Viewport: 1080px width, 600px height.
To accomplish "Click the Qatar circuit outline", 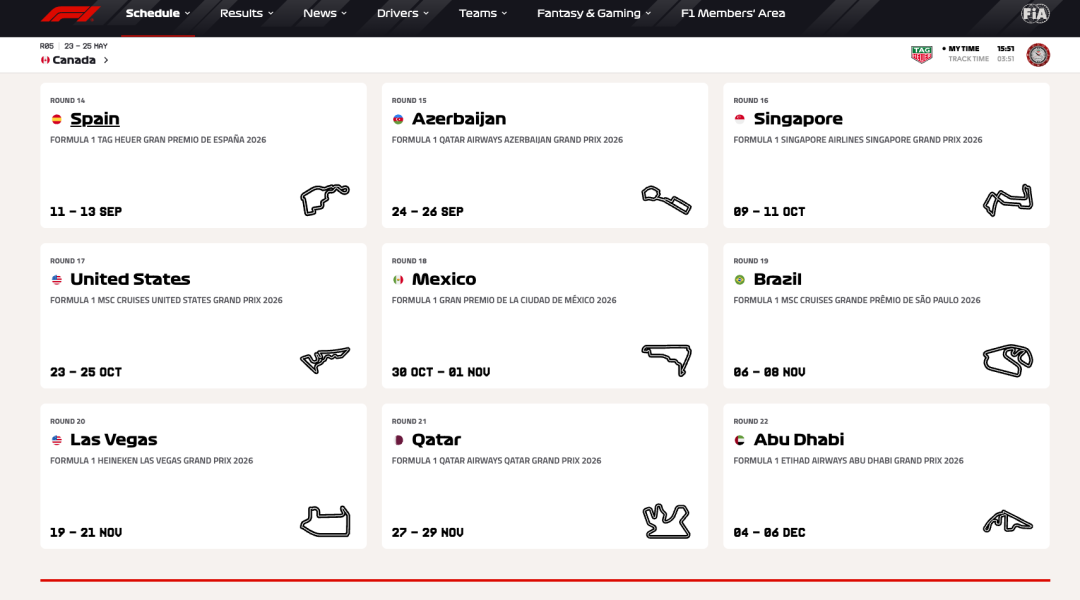I will 666,521.
